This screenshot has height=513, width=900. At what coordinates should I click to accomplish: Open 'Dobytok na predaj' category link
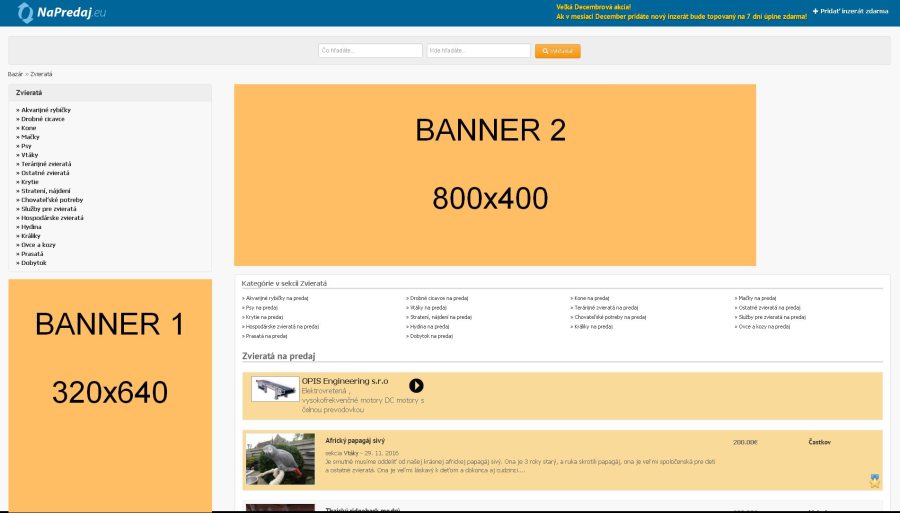pos(431,336)
